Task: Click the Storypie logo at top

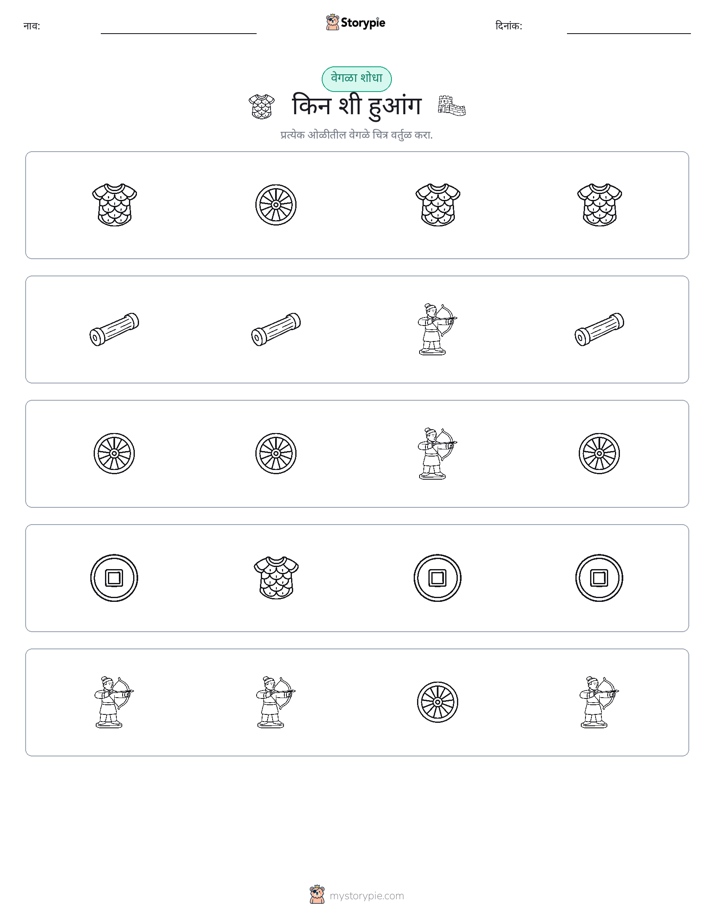Action: 355,23
